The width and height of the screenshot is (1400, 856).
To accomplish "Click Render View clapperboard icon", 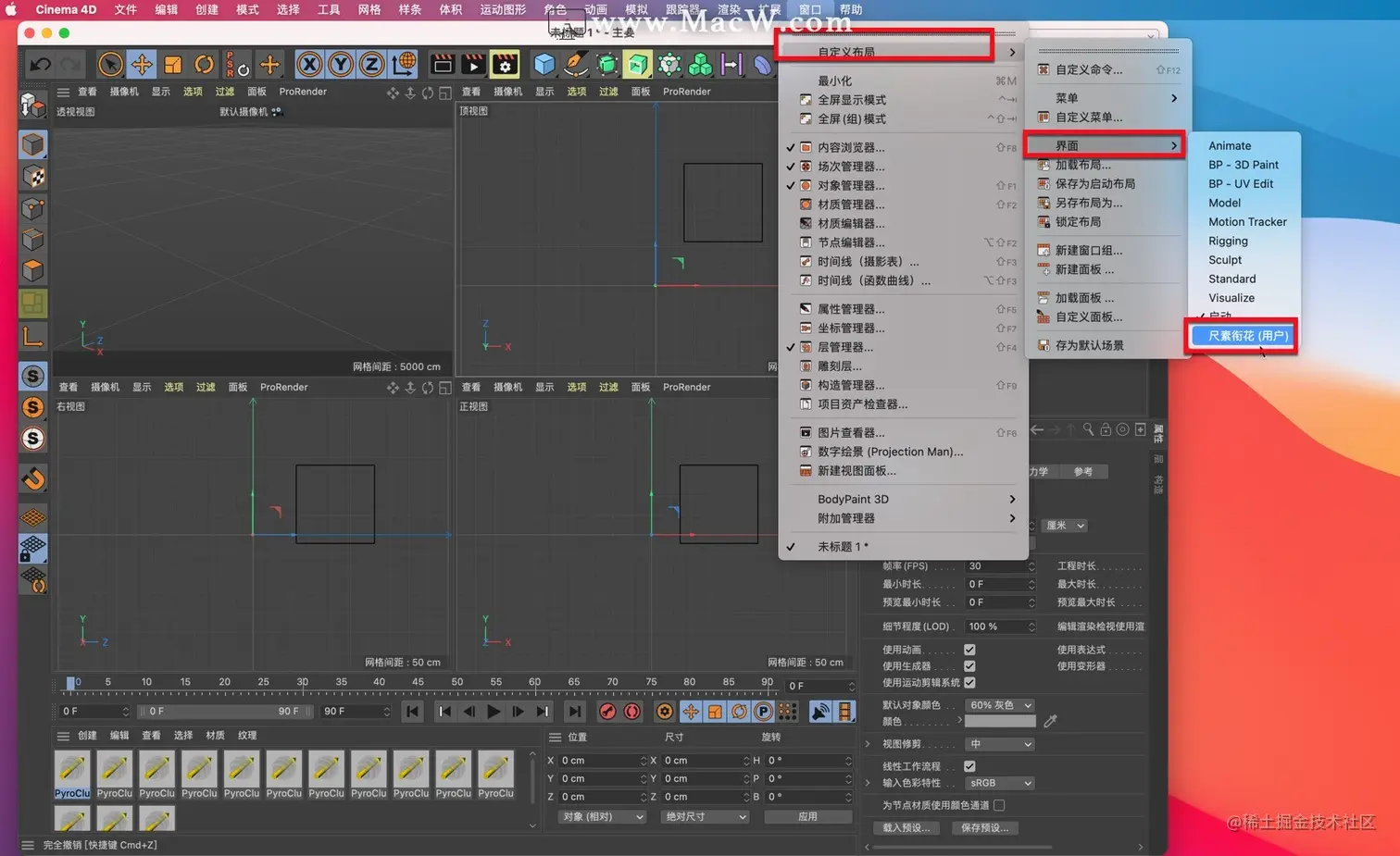I will tap(443, 64).
